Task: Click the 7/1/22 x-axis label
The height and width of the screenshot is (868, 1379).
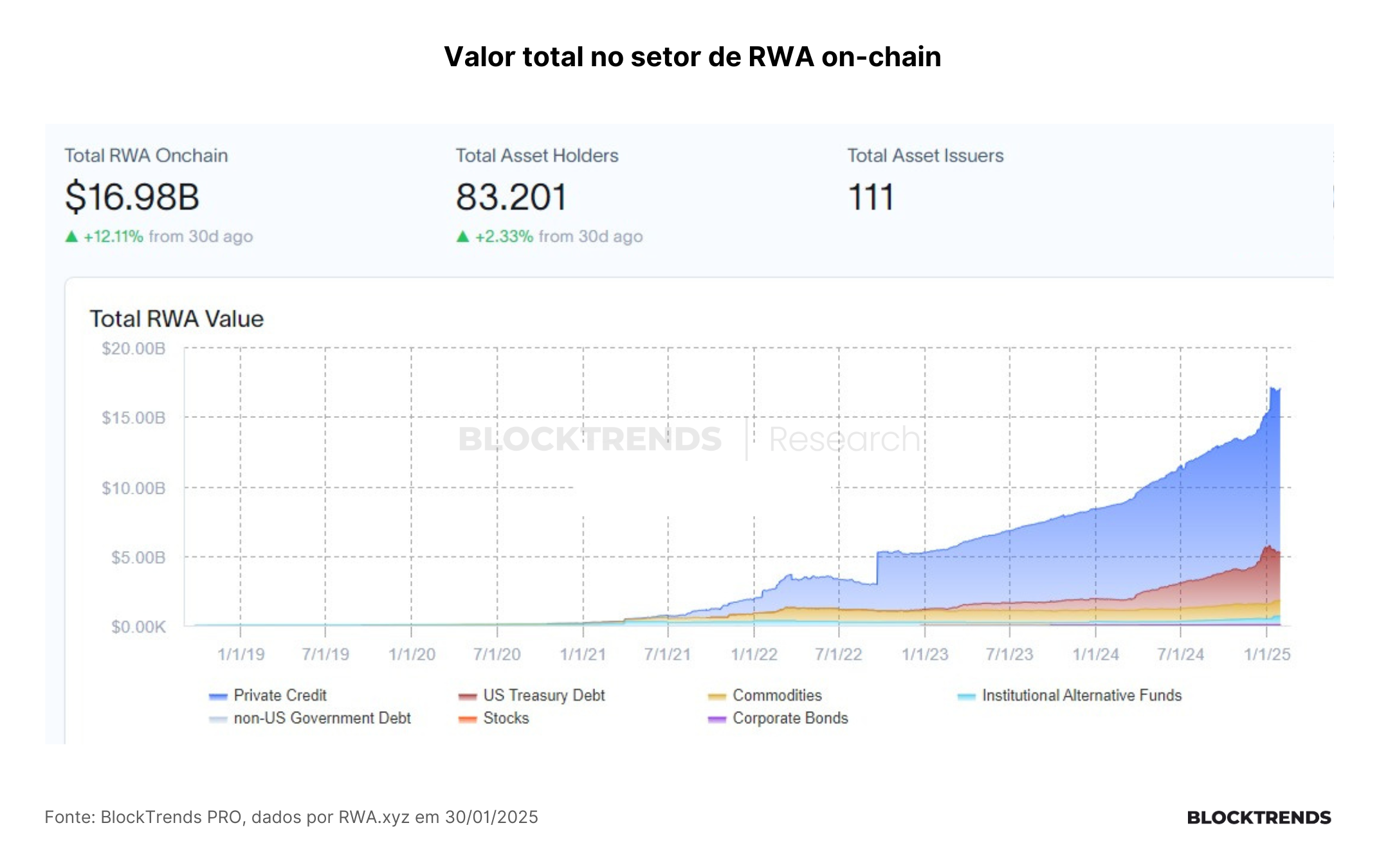Action: click(x=839, y=654)
